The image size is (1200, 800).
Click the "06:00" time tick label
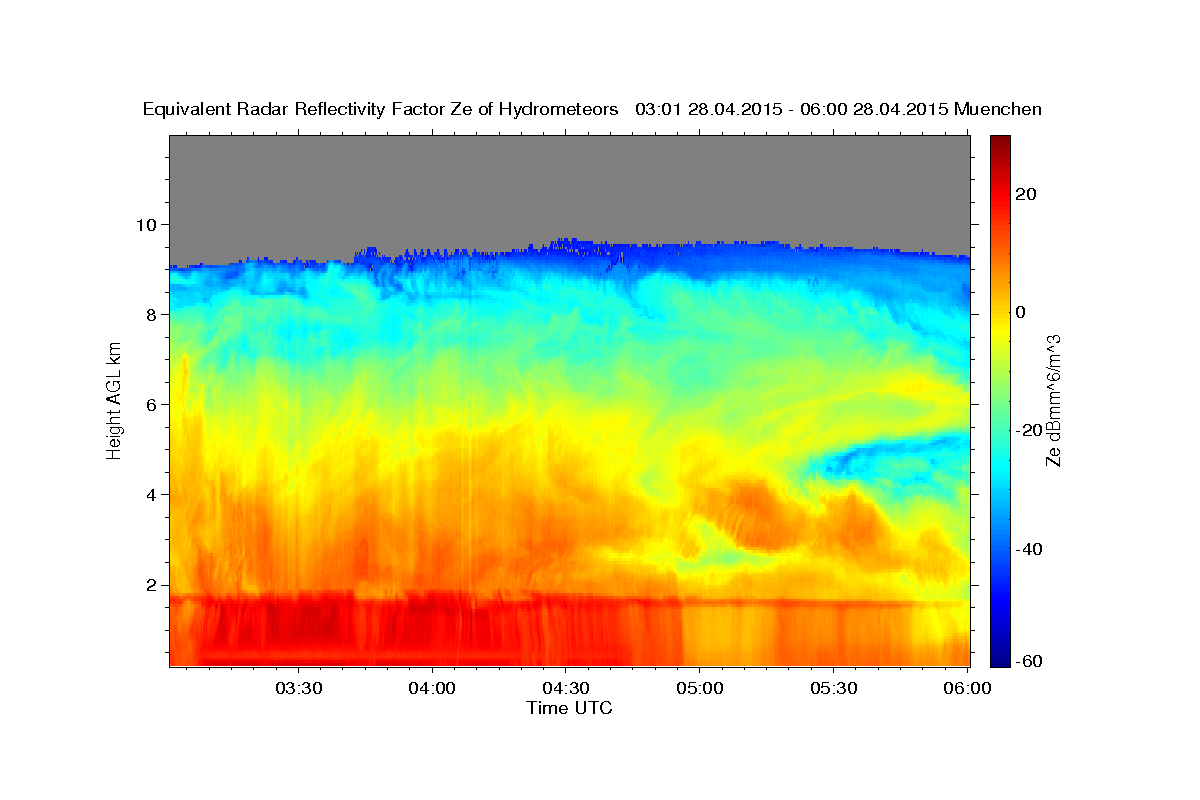click(967, 689)
